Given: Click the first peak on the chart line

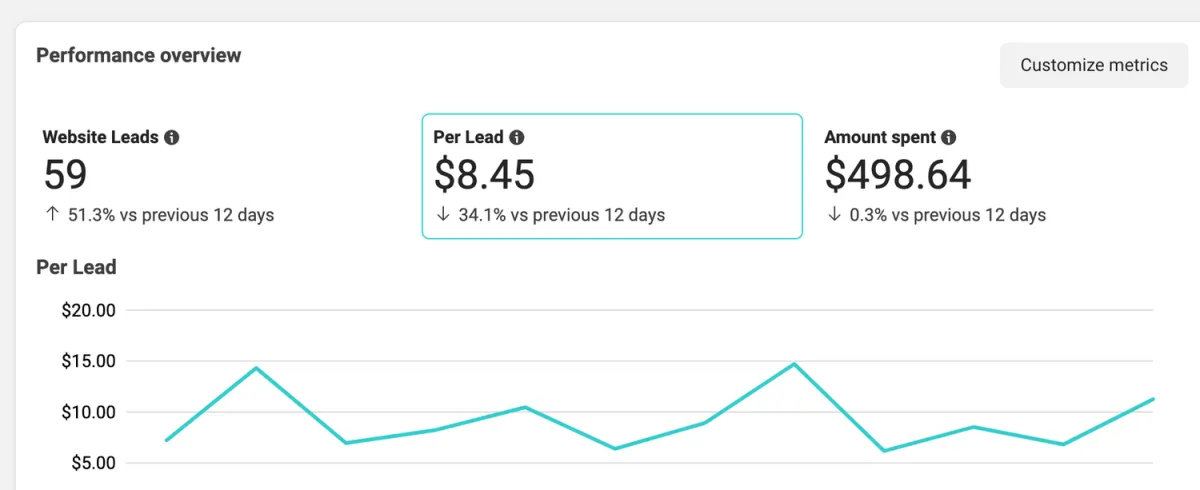Looking at the screenshot, I should tap(256, 368).
